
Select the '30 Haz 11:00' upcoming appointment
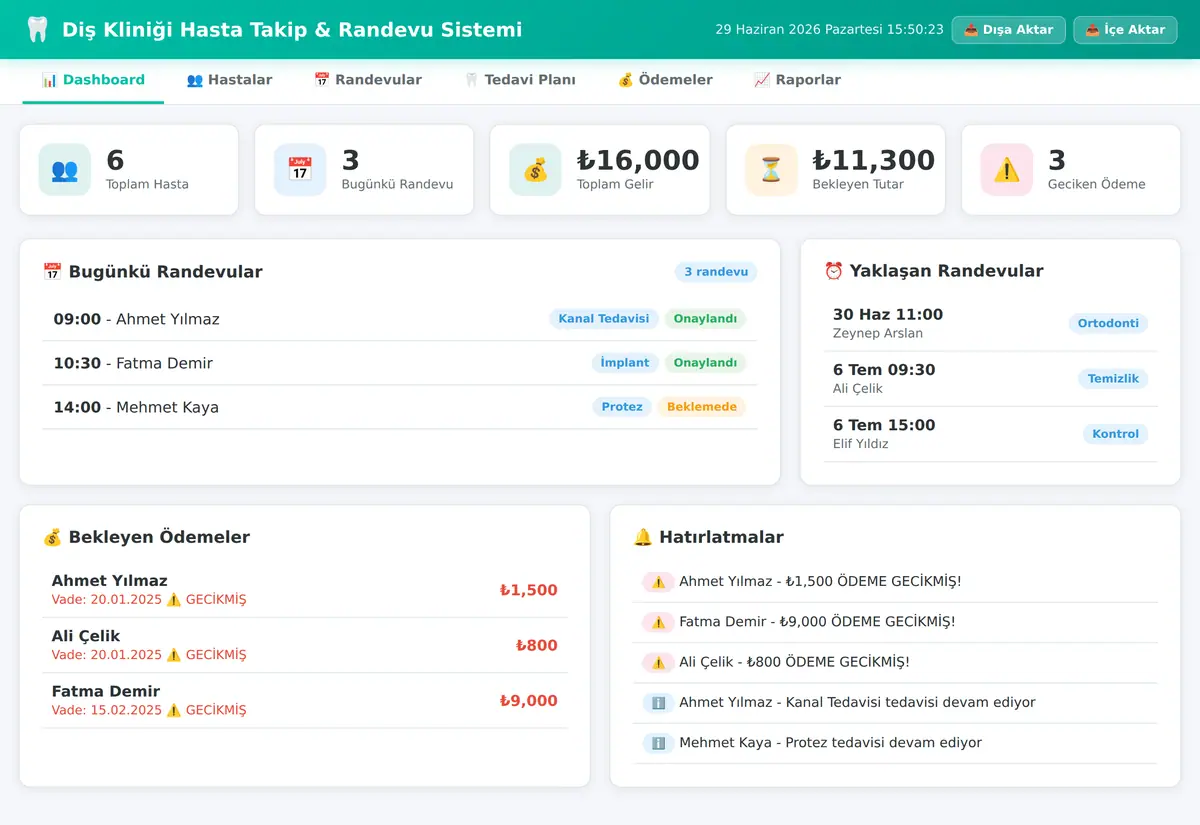coord(990,323)
